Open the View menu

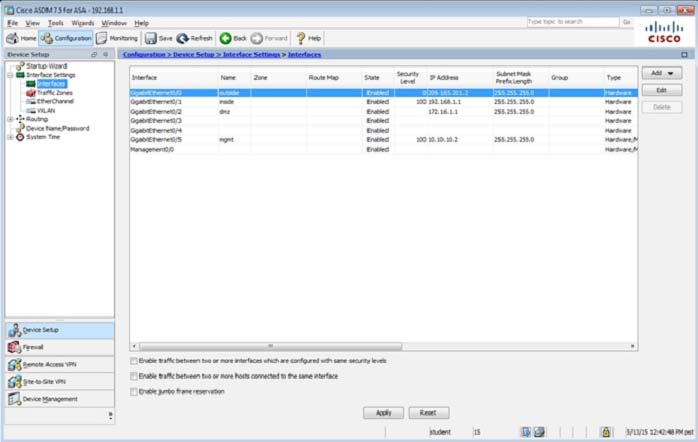point(32,23)
